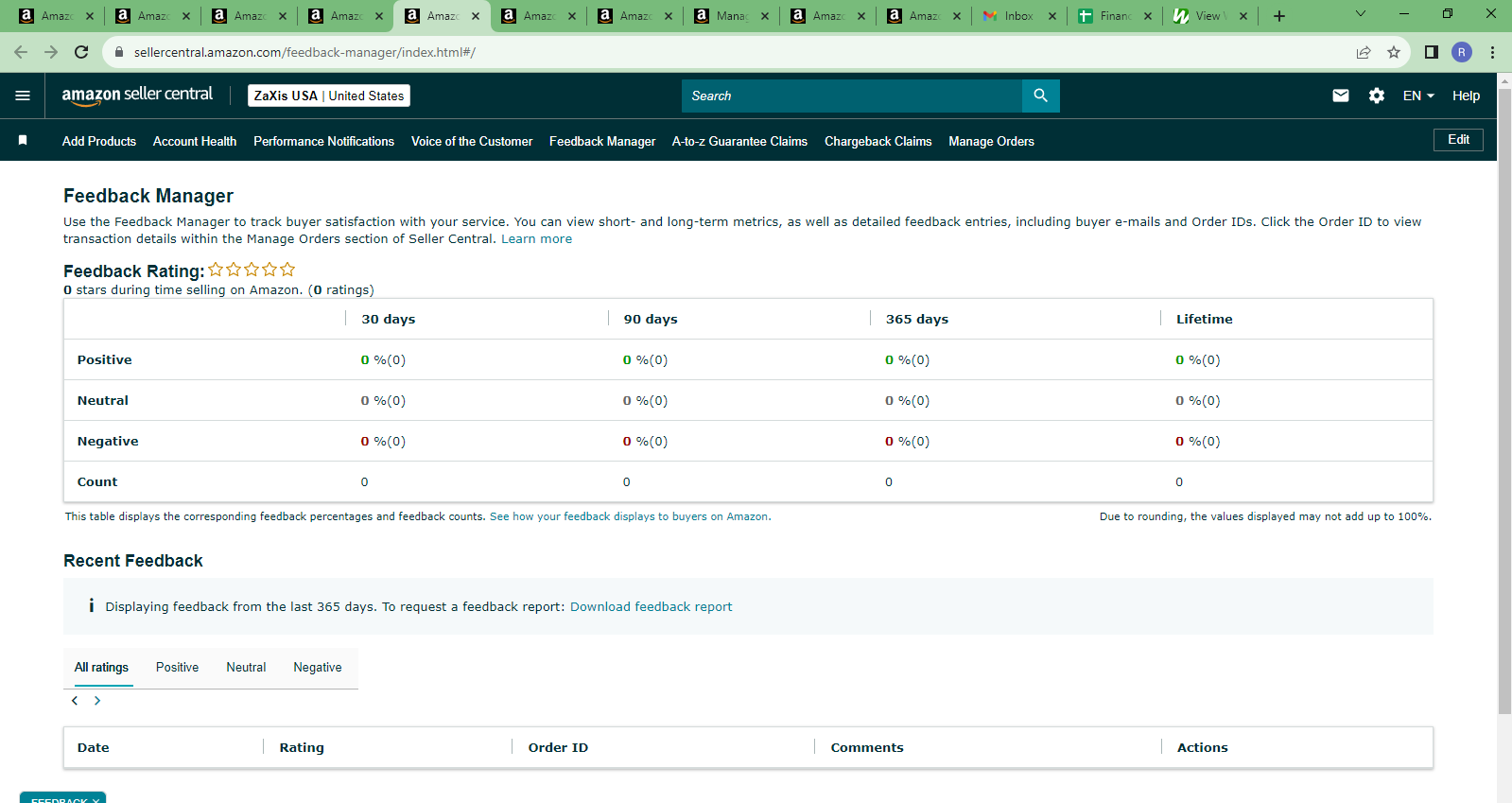The width and height of the screenshot is (1512, 803).
Task: Click the browser address bar URL
Action: coord(304,52)
